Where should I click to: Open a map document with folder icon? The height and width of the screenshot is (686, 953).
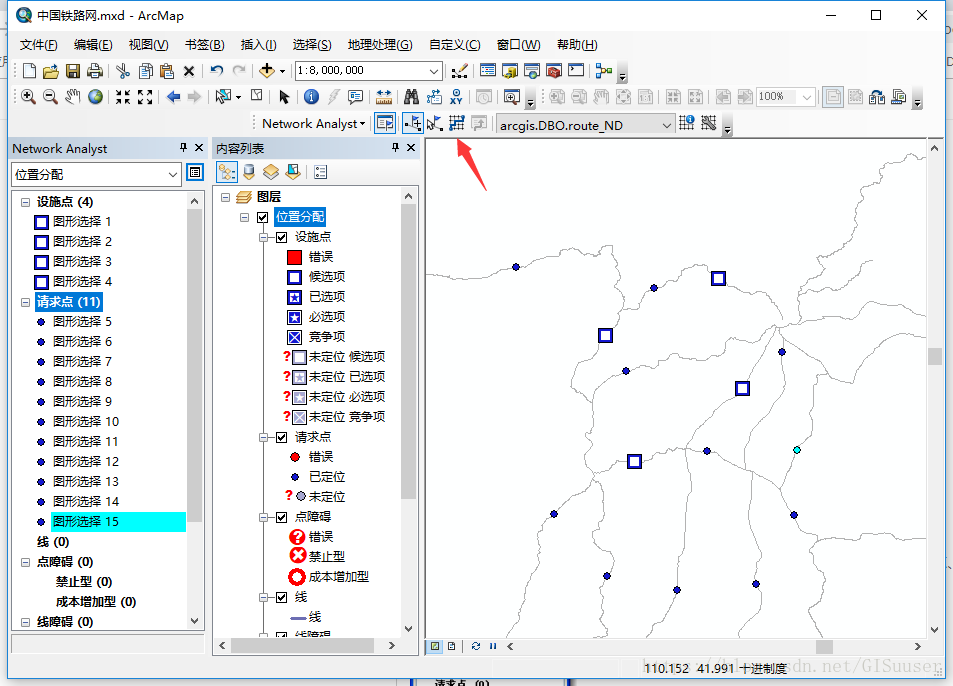coord(50,71)
